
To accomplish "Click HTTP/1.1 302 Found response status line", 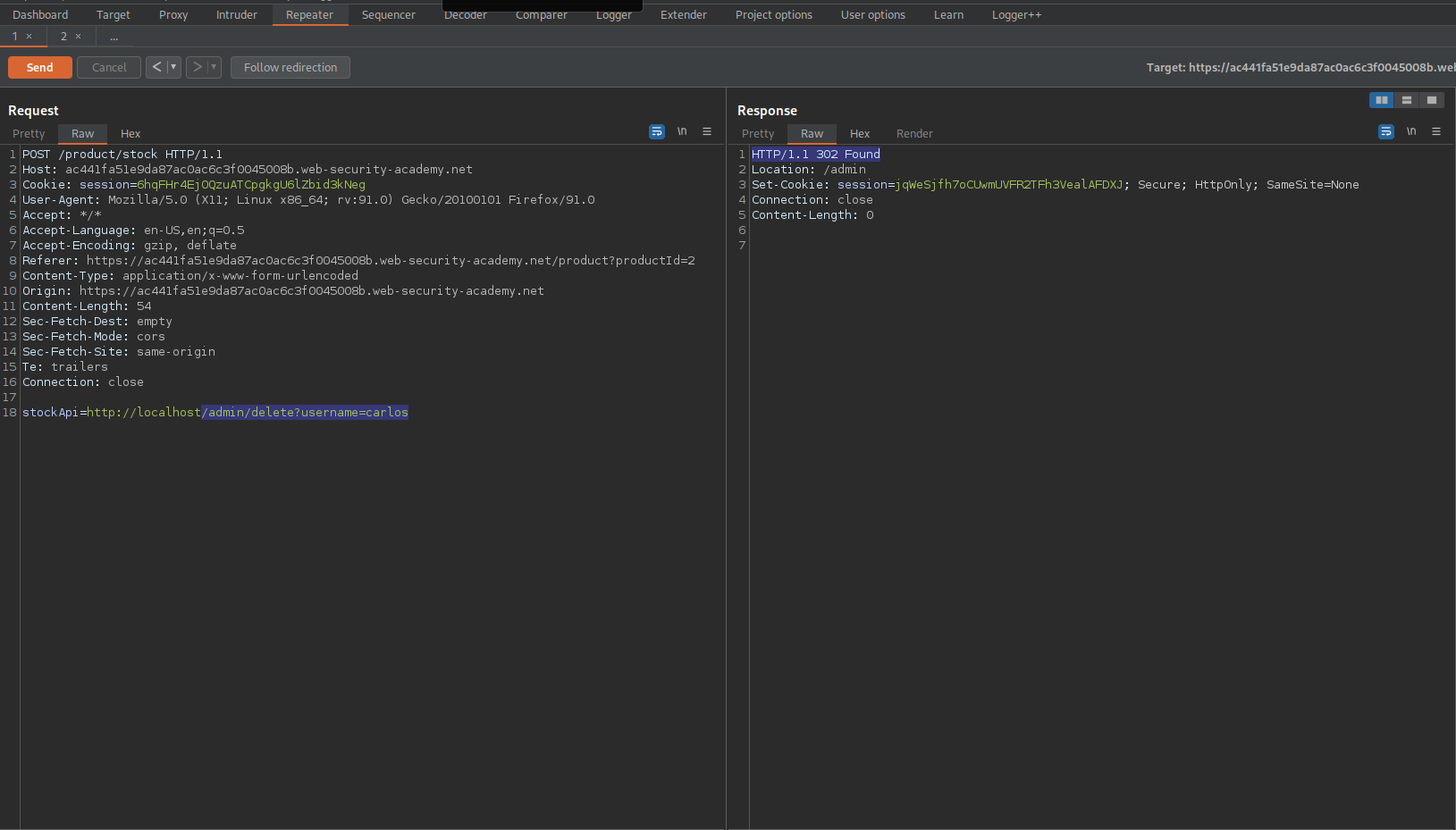I will [816, 155].
